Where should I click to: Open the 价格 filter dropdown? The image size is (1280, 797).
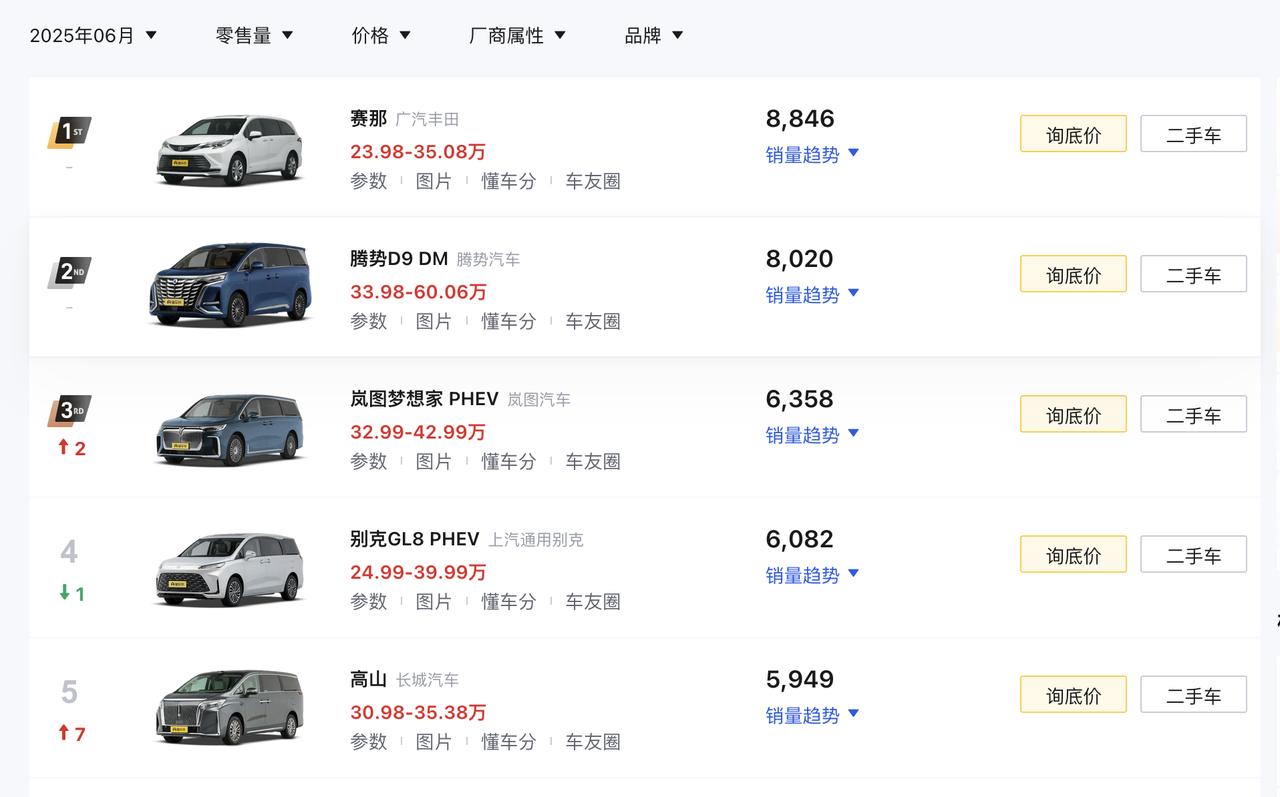pos(381,35)
